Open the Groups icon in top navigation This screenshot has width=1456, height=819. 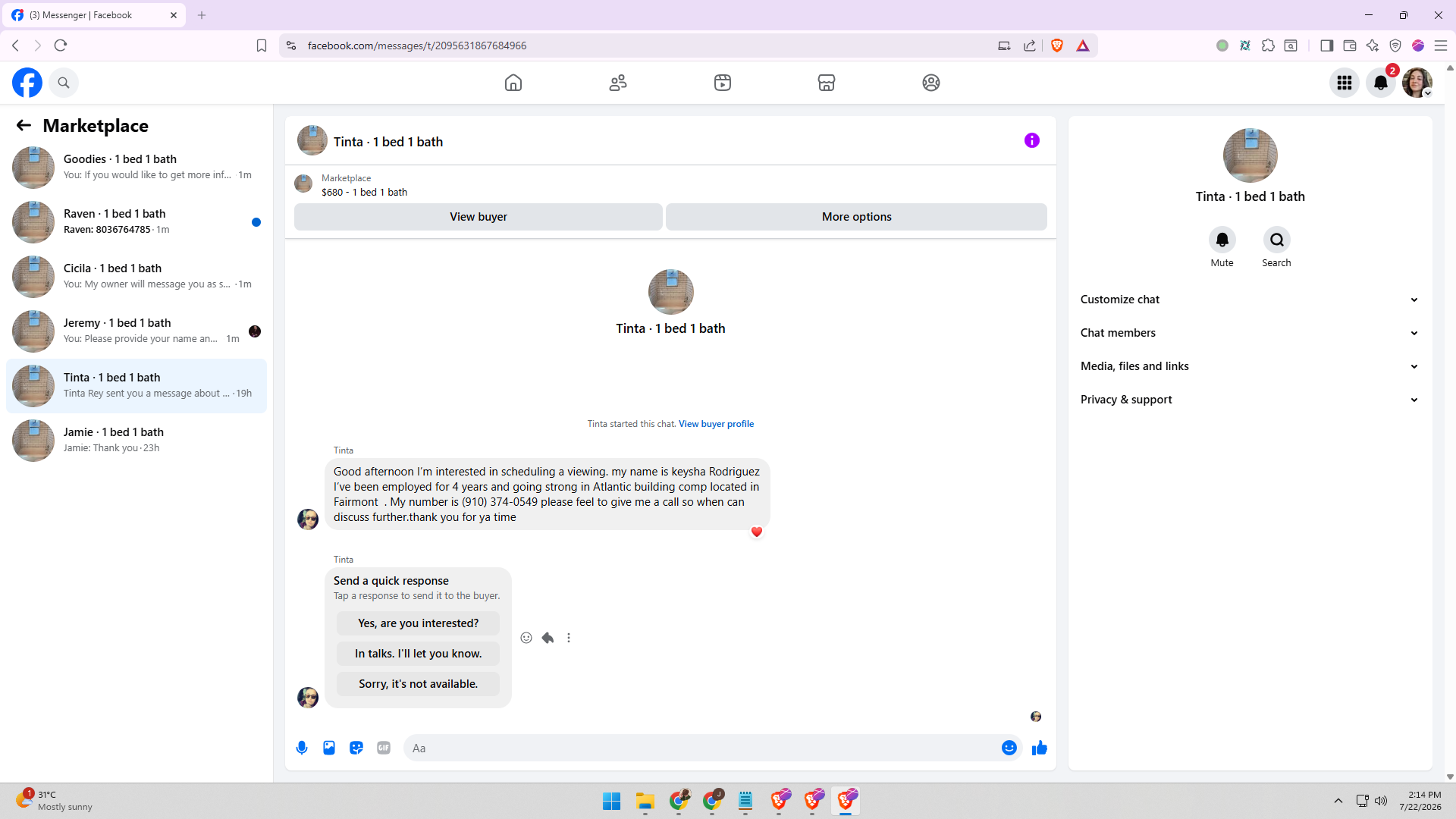pyautogui.click(x=931, y=83)
